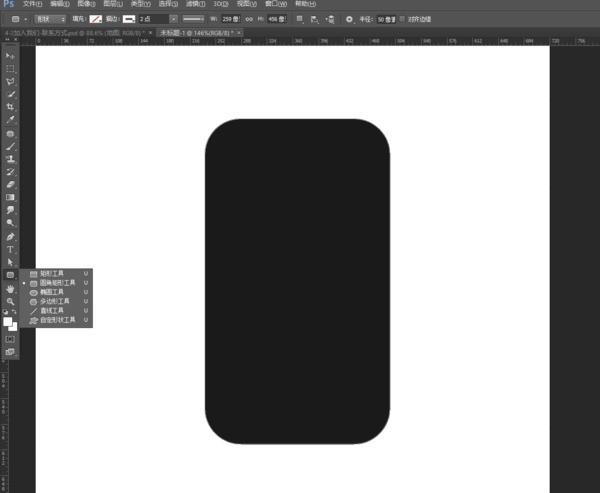Screen dimensions: 600x493
Task: Select the Move tool
Action: pyautogui.click(x=11, y=55)
